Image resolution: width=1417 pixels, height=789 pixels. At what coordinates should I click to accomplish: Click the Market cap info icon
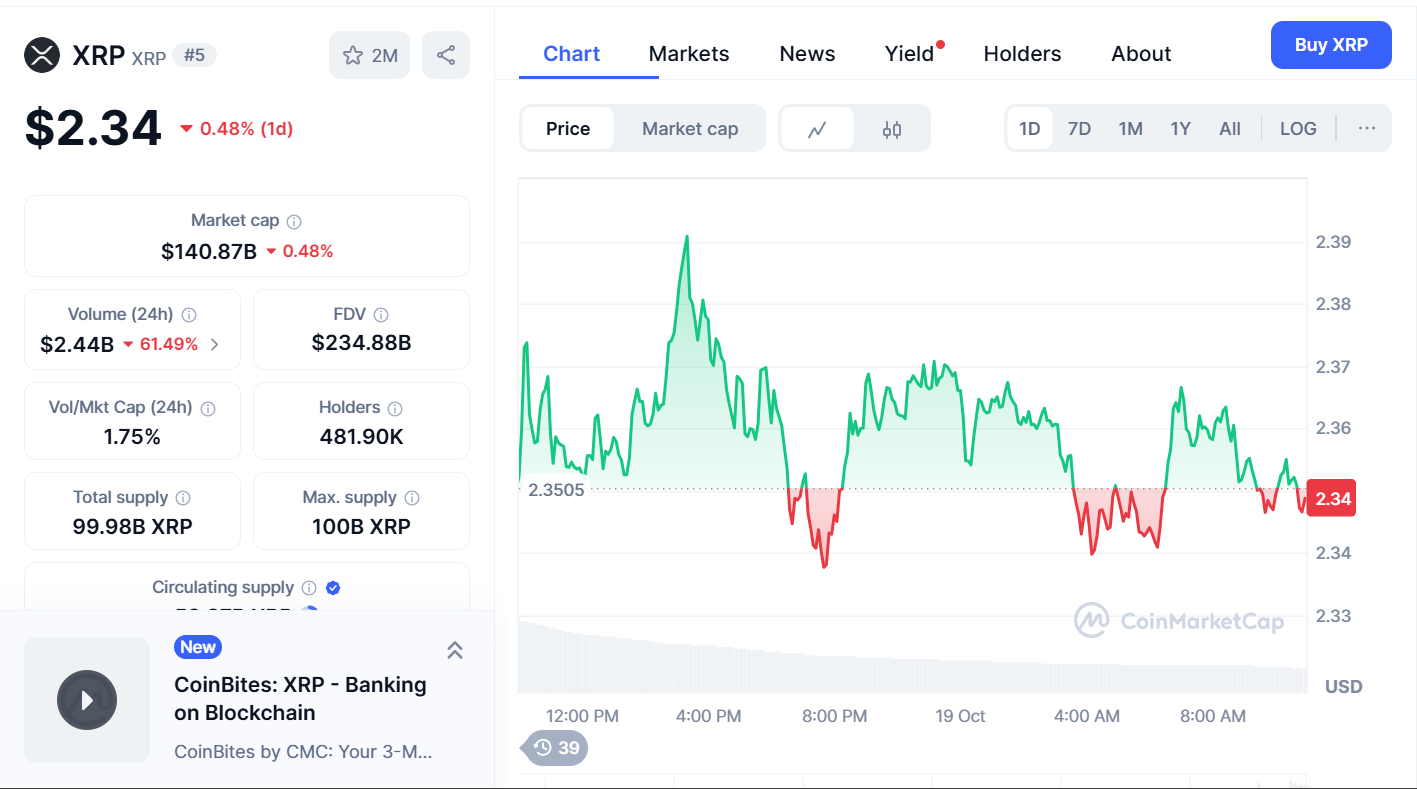pyautogui.click(x=294, y=222)
